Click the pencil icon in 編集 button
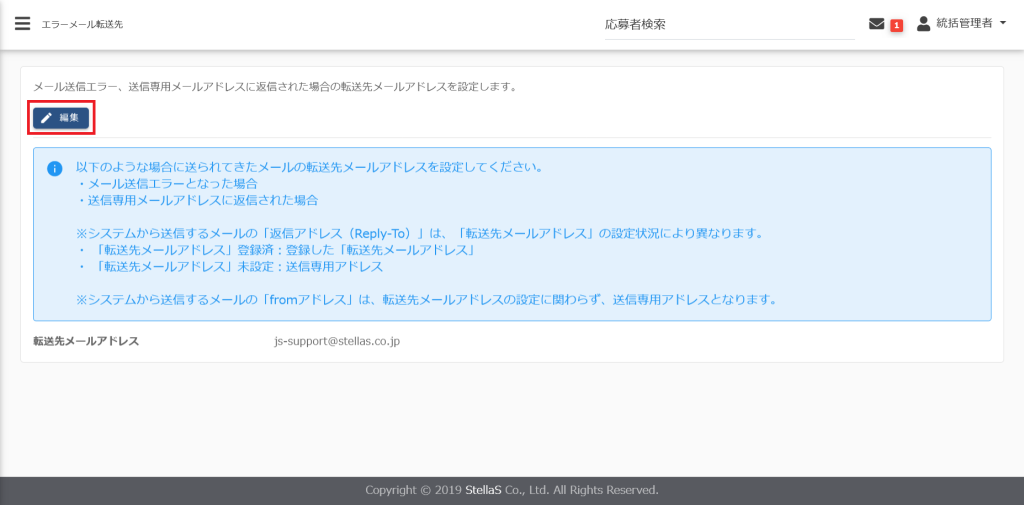Image resolution: width=1024 pixels, height=505 pixels. point(46,118)
